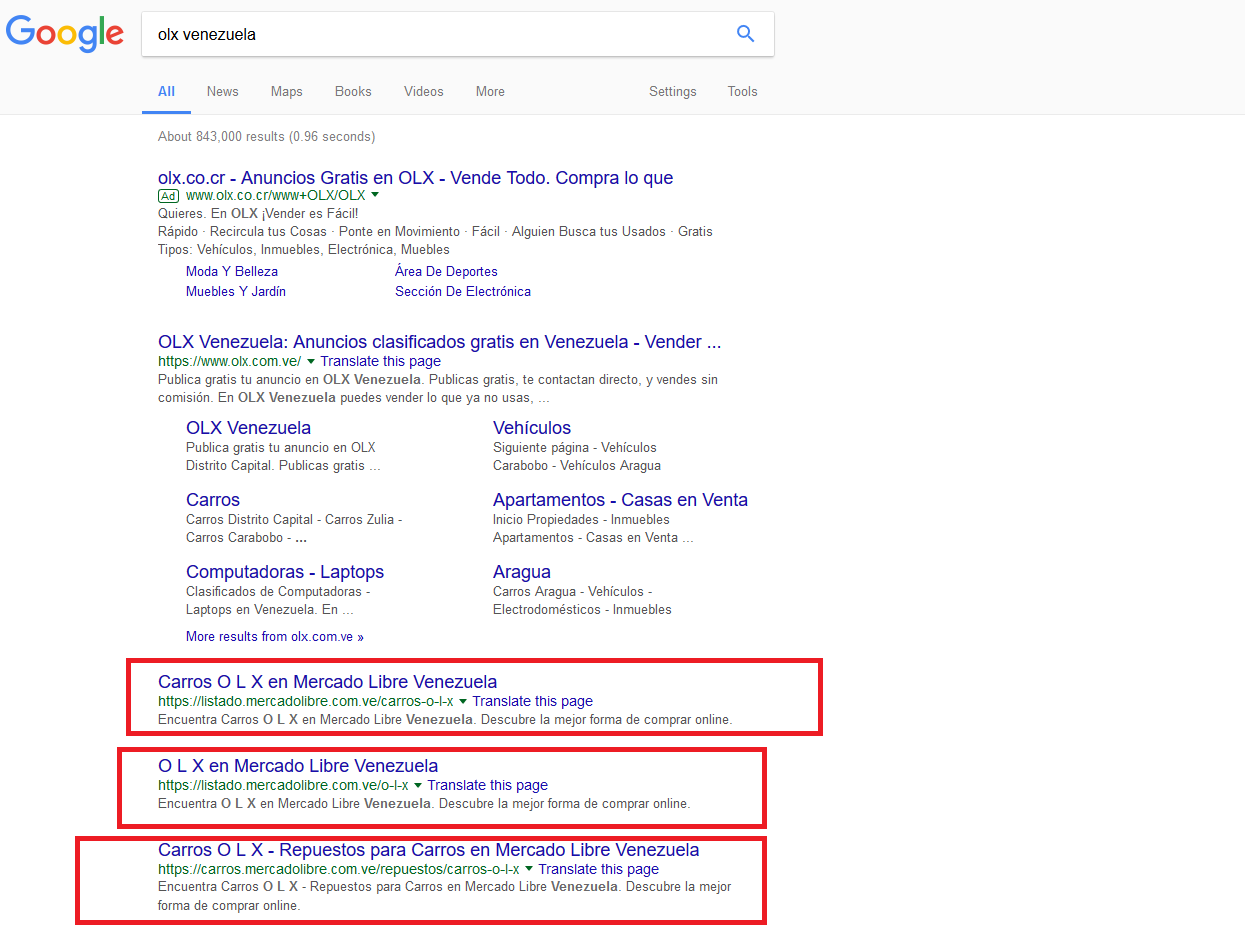Click 'Siguiente página - Vehículos' snippet text
This screenshot has width=1245, height=932.
575,447
